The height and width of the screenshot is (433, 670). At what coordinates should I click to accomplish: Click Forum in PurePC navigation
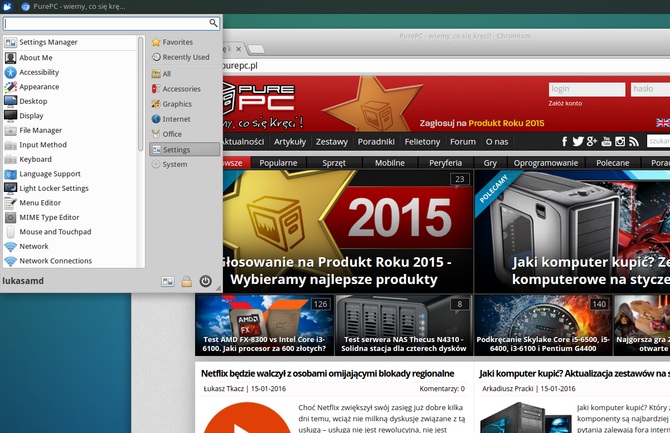[463, 142]
